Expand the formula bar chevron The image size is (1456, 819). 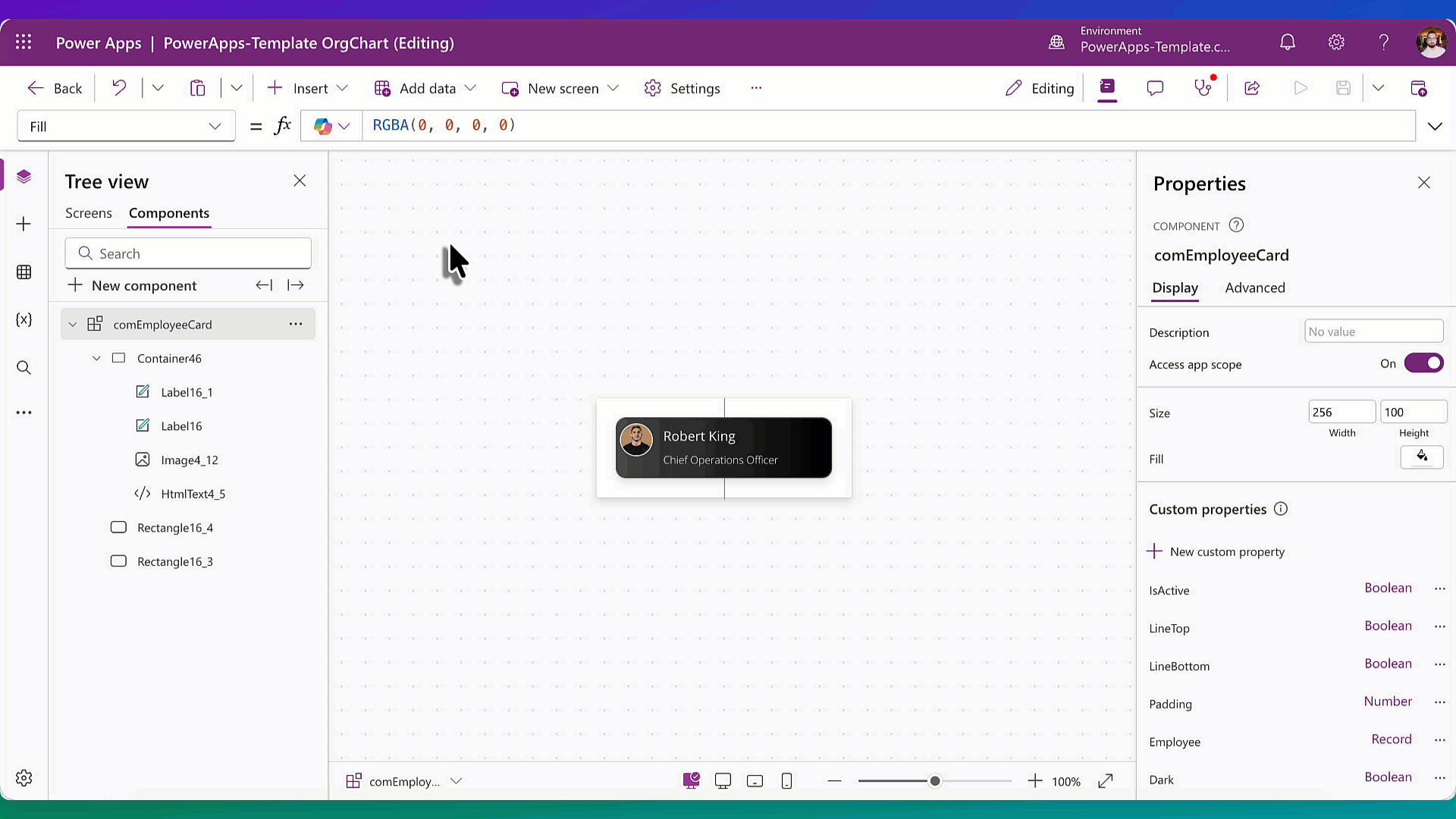point(1435,126)
